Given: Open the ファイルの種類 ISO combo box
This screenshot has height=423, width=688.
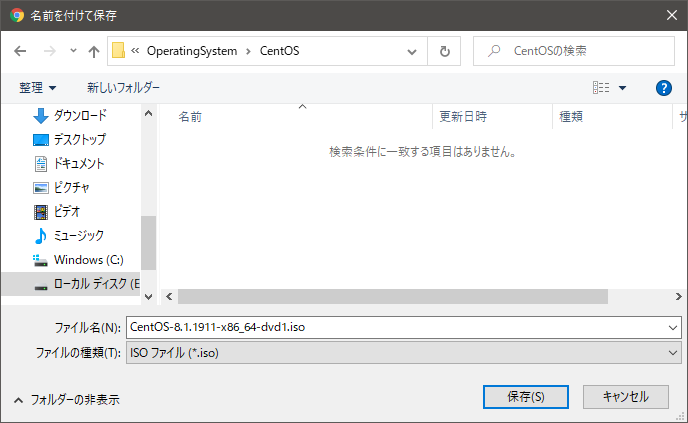Looking at the screenshot, I should 404,353.
